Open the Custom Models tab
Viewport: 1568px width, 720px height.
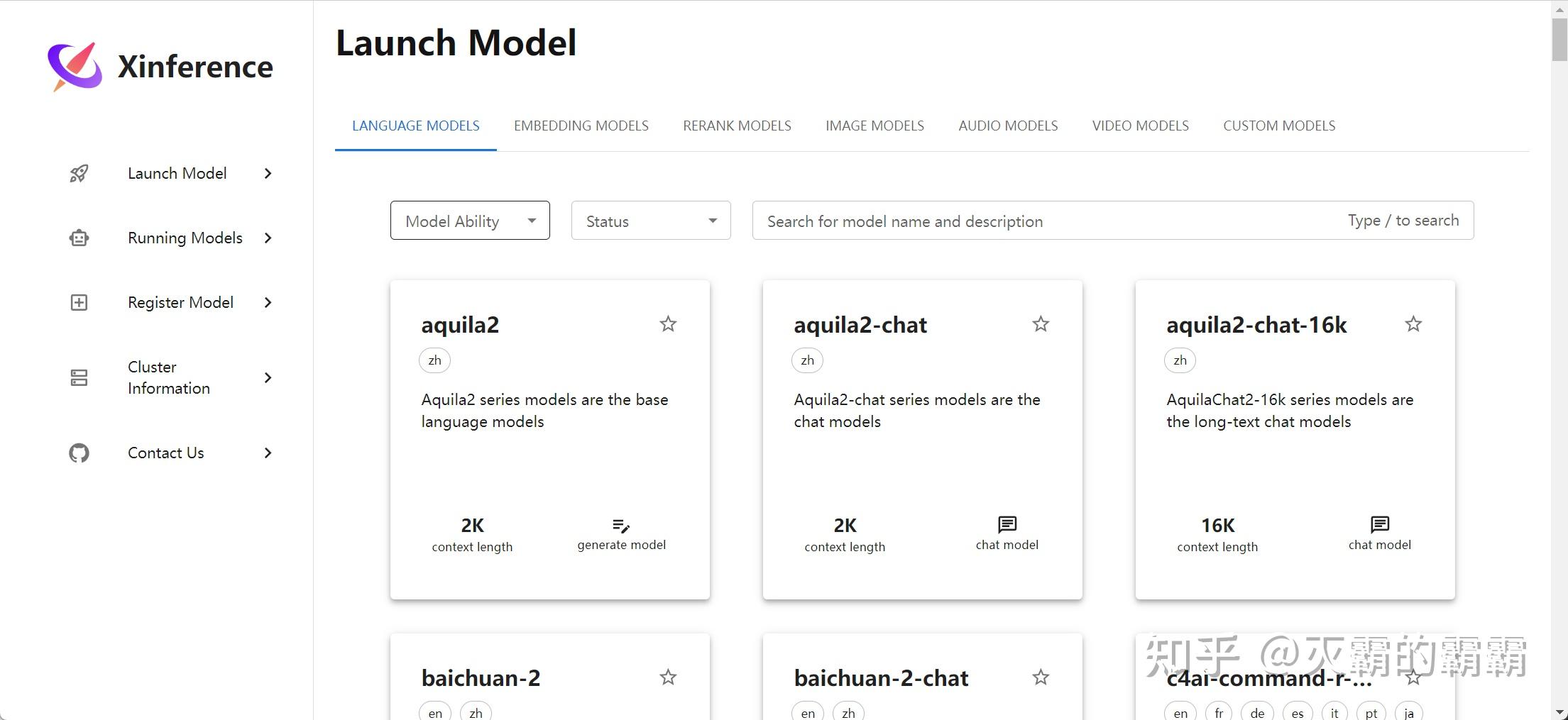[x=1279, y=126]
